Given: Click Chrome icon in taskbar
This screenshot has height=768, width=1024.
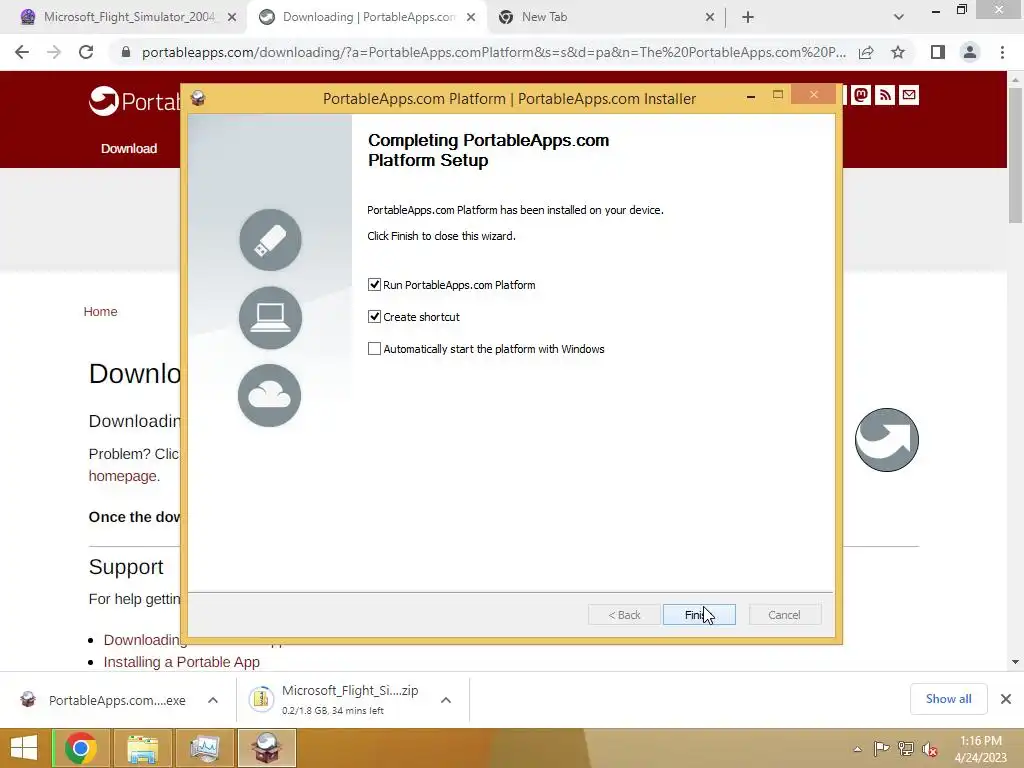Looking at the screenshot, I should [x=81, y=748].
